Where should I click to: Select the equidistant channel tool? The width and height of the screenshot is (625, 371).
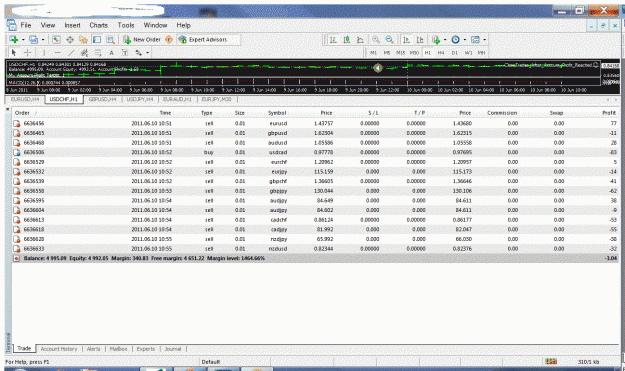click(84, 52)
